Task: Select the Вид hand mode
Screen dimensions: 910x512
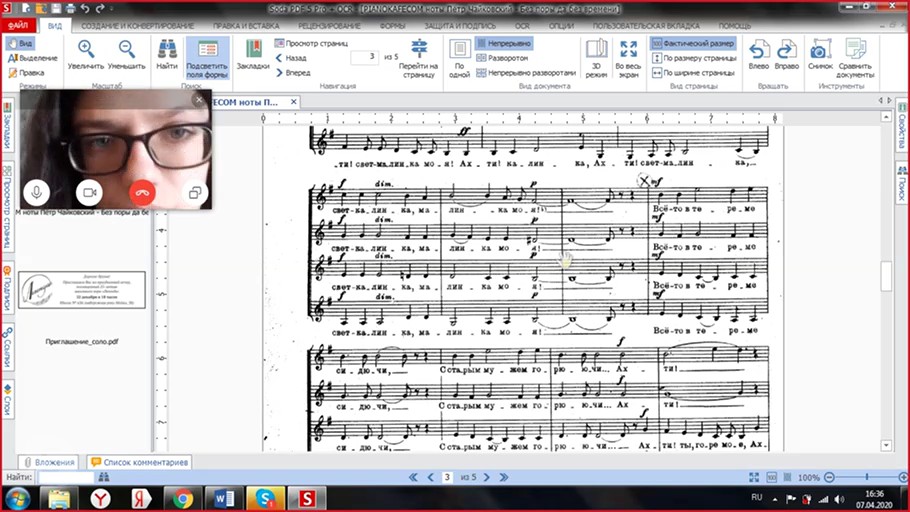Action: [x=20, y=44]
